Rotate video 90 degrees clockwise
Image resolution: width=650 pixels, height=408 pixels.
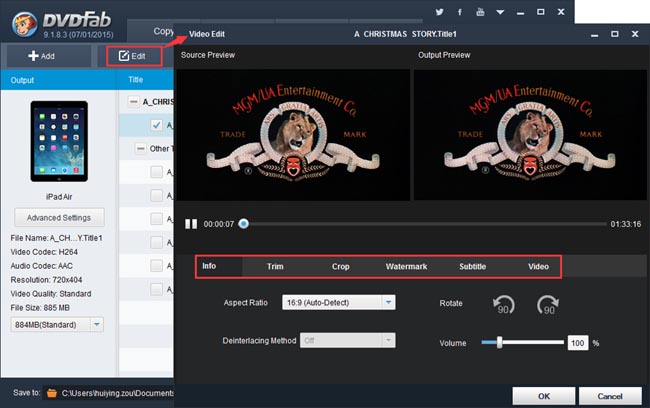548,305
